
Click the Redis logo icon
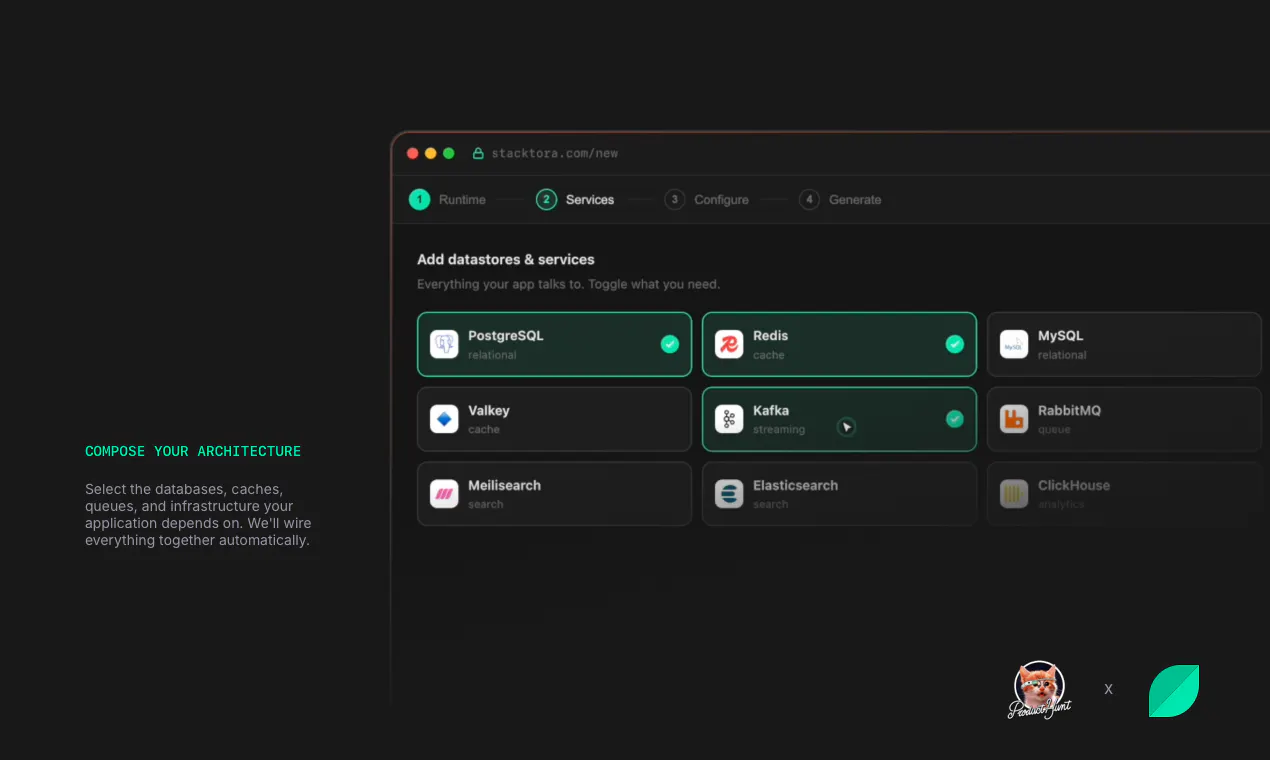729,344
